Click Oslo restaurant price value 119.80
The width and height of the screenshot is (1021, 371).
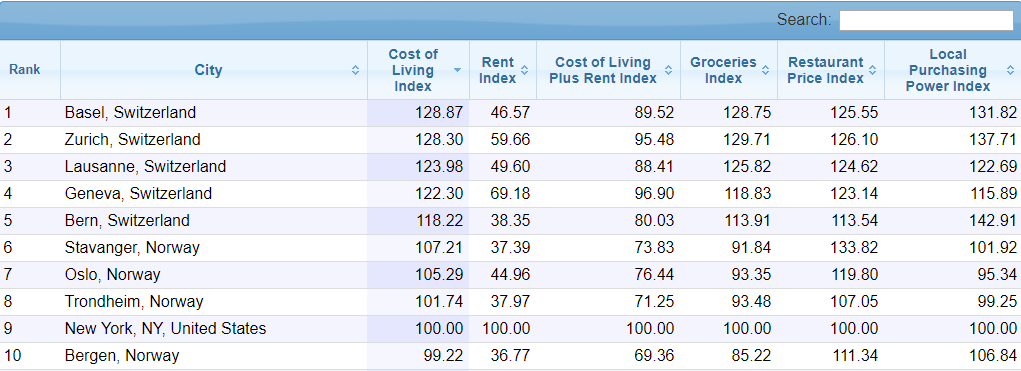point(854,275)
